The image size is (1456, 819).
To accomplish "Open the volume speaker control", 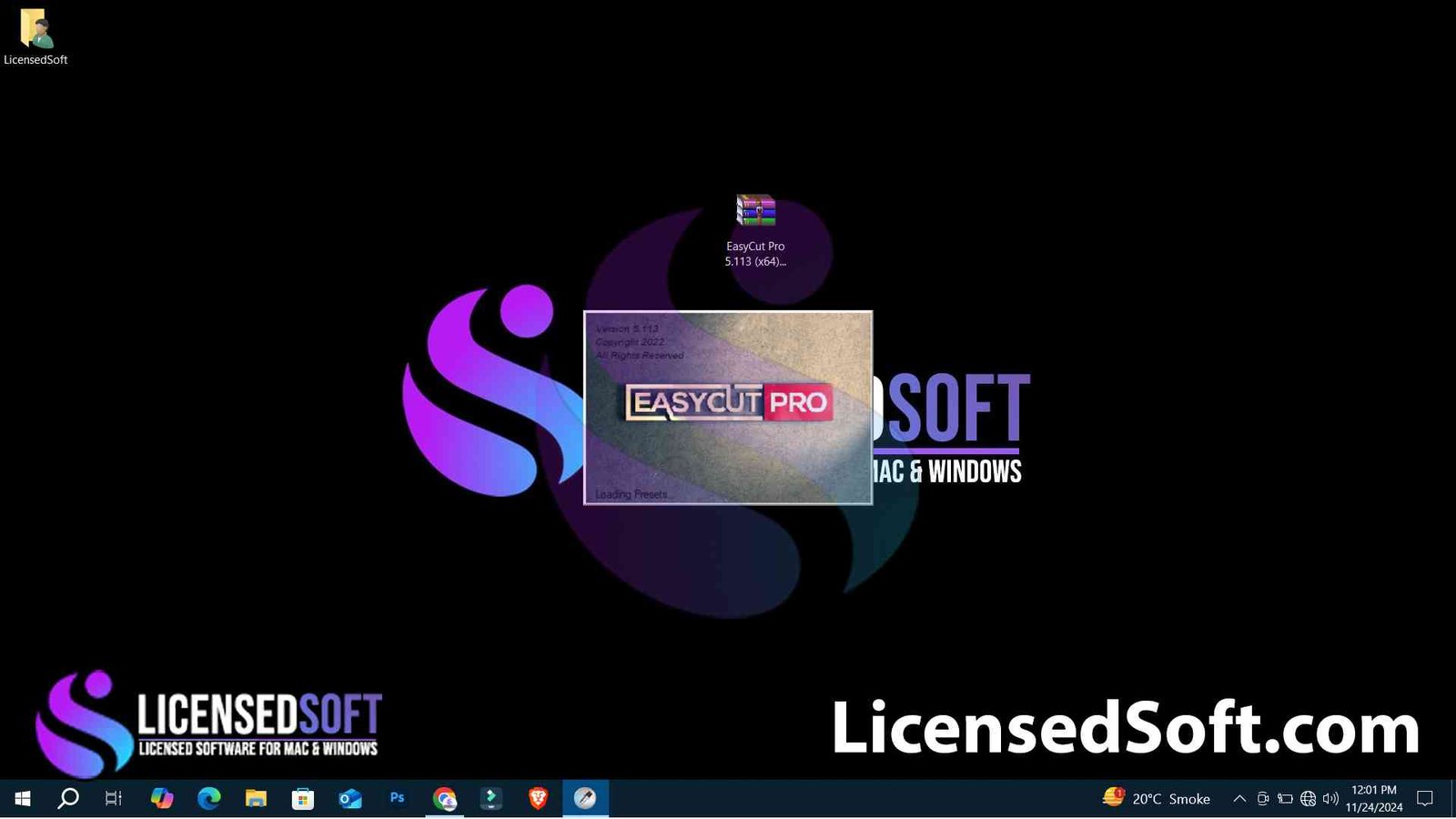I will pos(1330,798).
